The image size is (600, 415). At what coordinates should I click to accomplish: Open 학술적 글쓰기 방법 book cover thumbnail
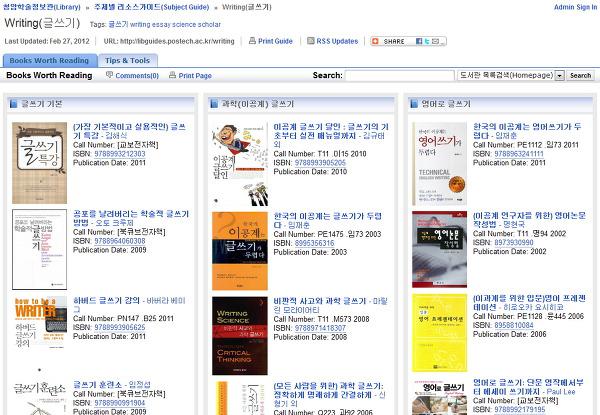pos(39,249)
